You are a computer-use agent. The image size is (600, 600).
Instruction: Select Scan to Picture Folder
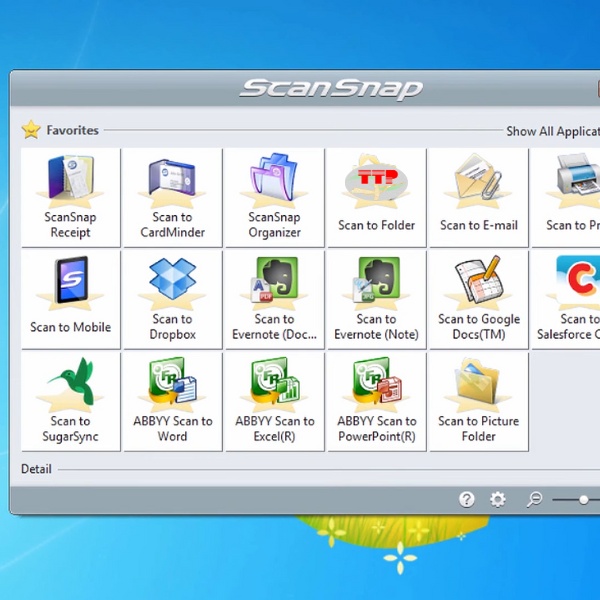tap(478, 401)
